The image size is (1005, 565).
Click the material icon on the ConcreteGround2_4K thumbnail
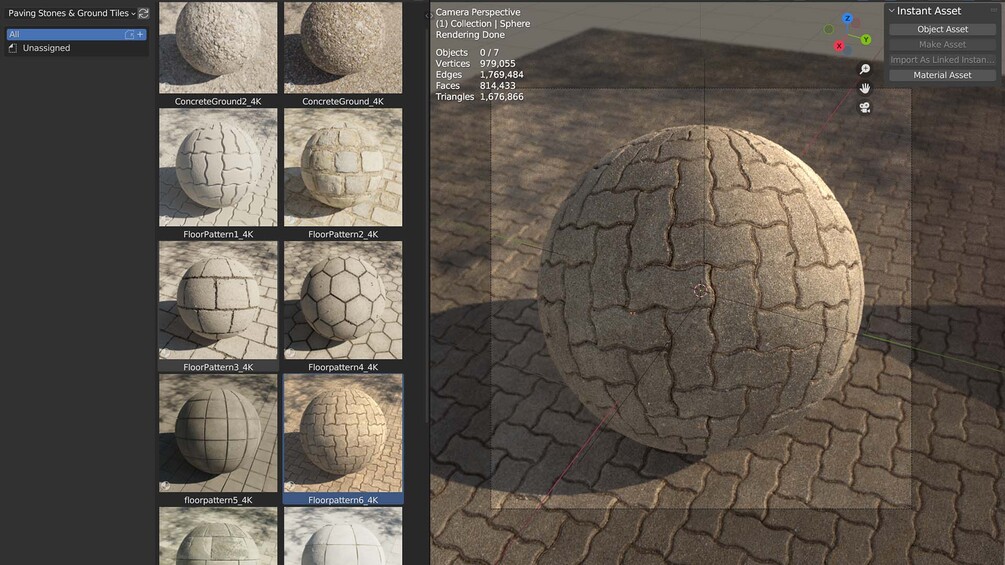(x=165, y=87)
